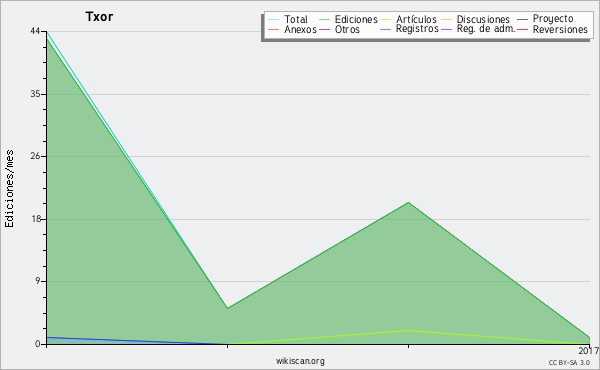Click the Txor chart title
This screenshot has width=600, height=370.
[x=99, y=16]
